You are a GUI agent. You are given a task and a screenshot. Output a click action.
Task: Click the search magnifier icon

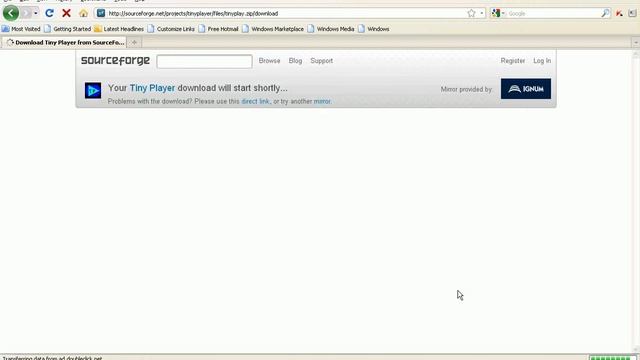click(605, 13)
